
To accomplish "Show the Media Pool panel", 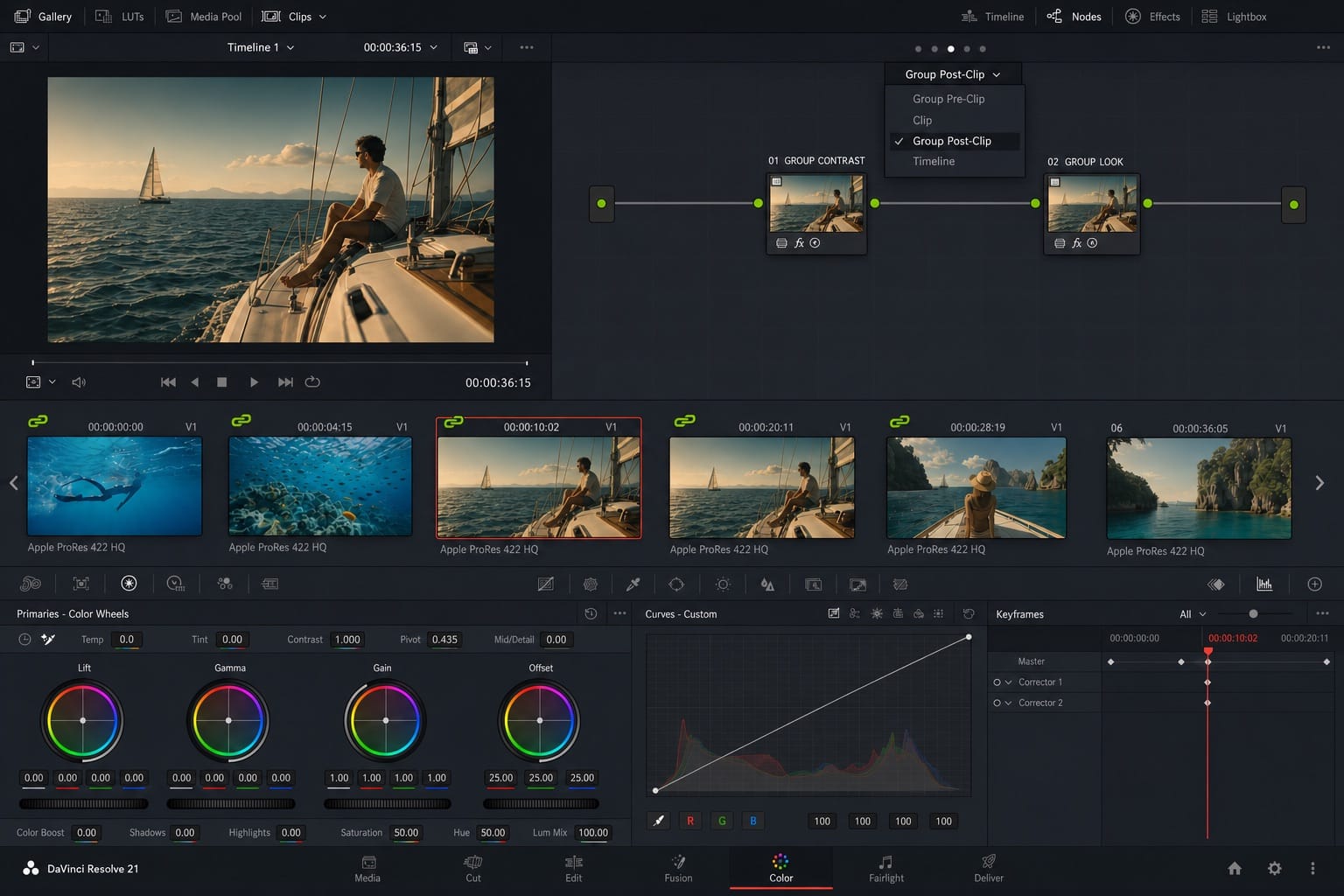I will point(204,17).
